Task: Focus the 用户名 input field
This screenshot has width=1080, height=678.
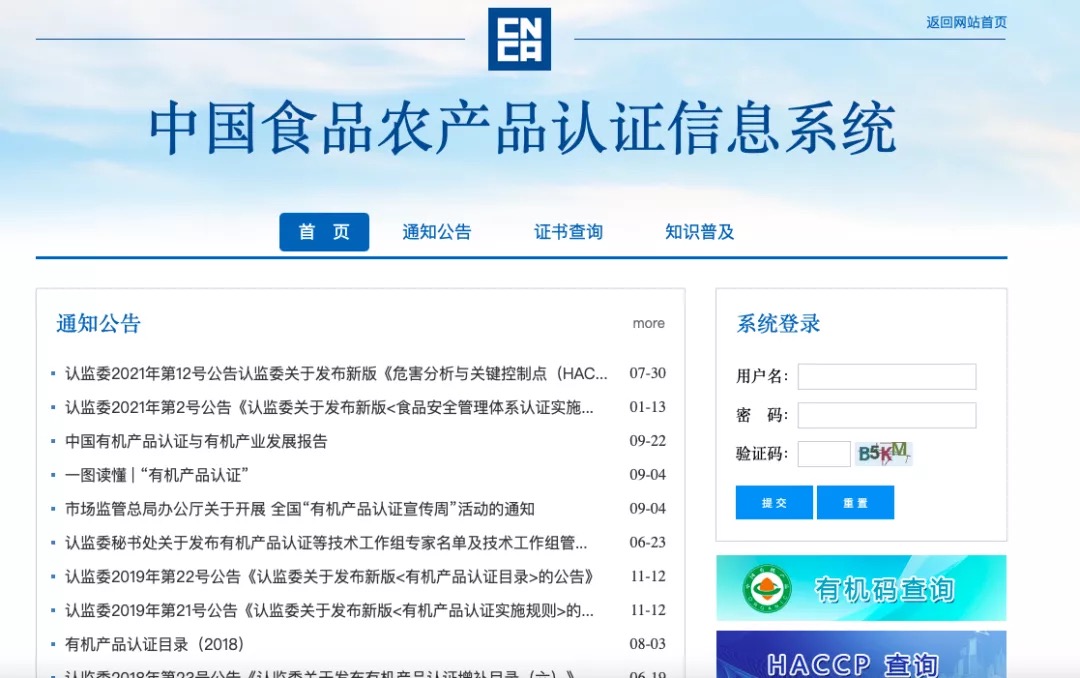Action: (x=886, y=376)
